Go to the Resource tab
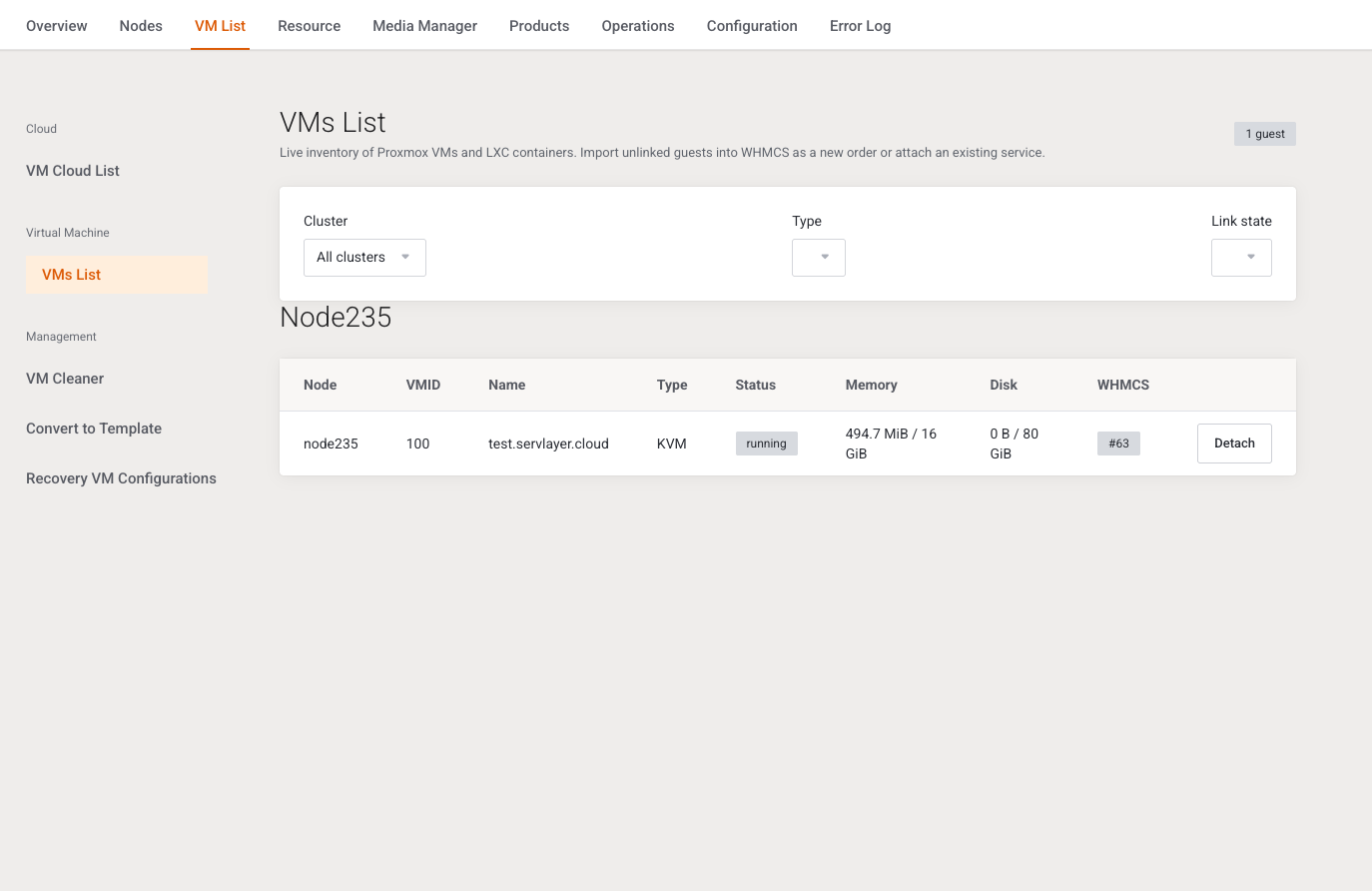Viewport: 1372px width, 891px height. point(310,26)
